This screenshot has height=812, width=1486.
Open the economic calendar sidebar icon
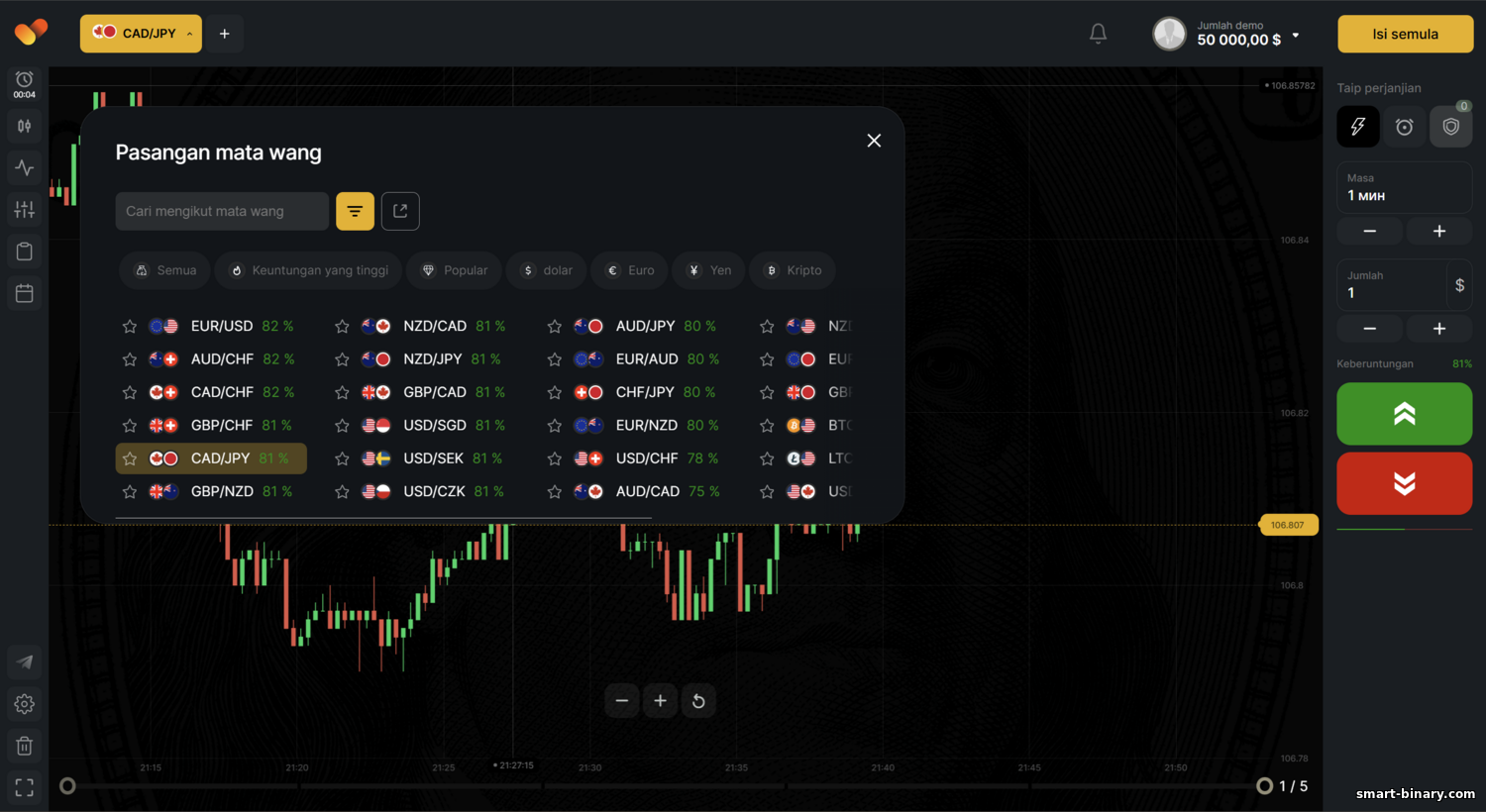25,293
